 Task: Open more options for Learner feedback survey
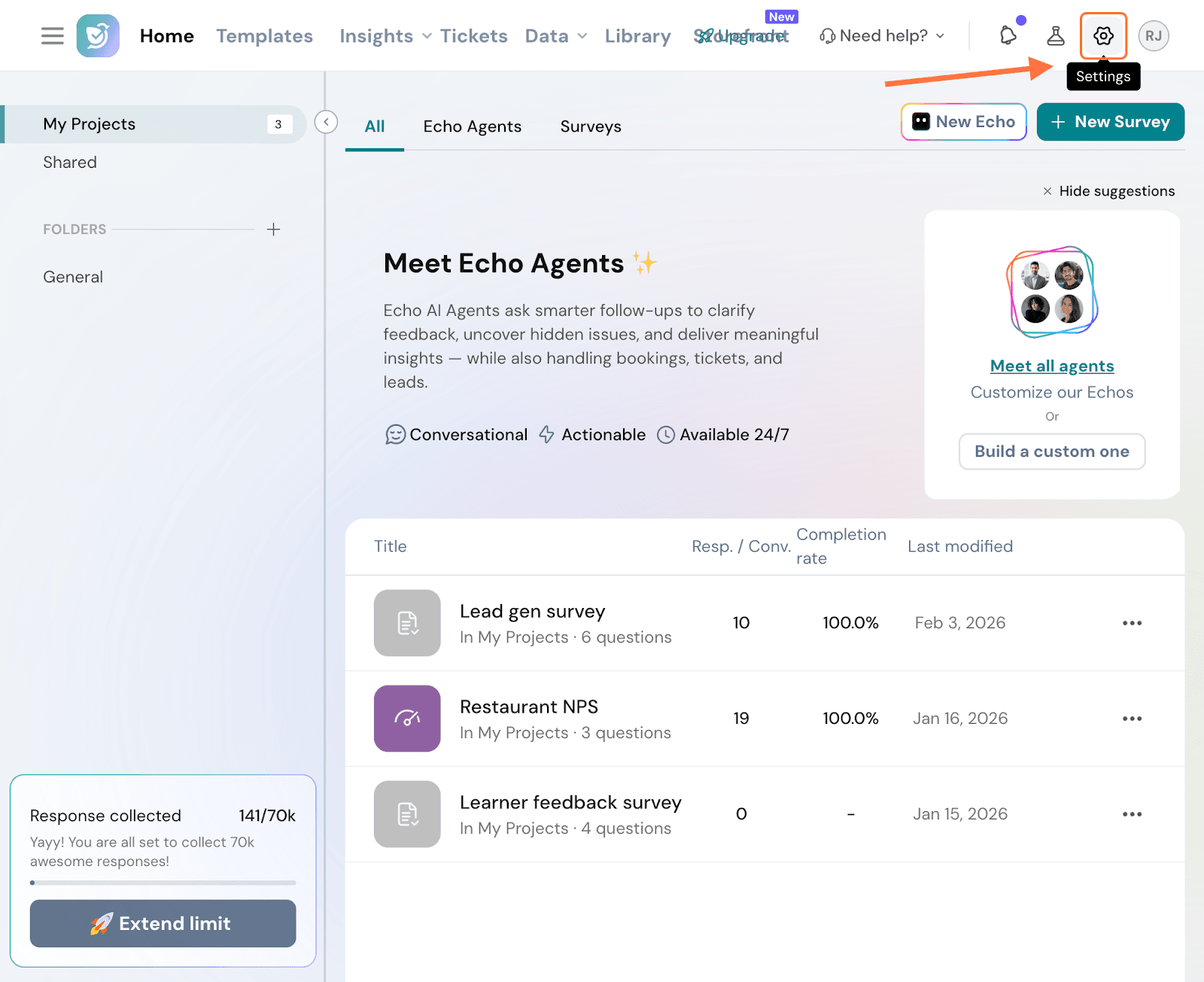coord(1132,814)
